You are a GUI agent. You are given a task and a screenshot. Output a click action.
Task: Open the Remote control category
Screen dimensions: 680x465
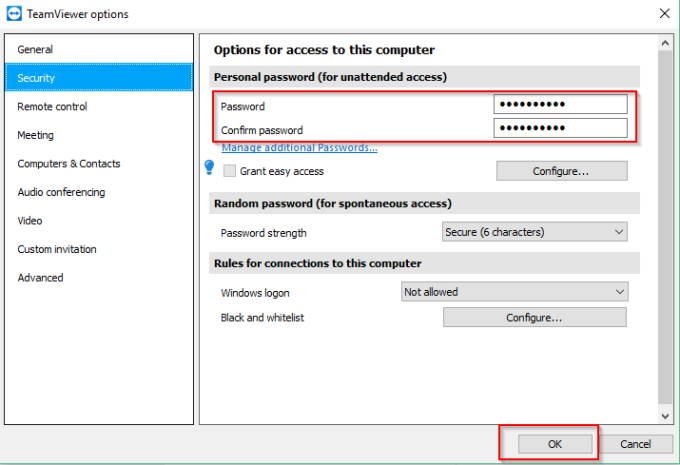[99, 106]
